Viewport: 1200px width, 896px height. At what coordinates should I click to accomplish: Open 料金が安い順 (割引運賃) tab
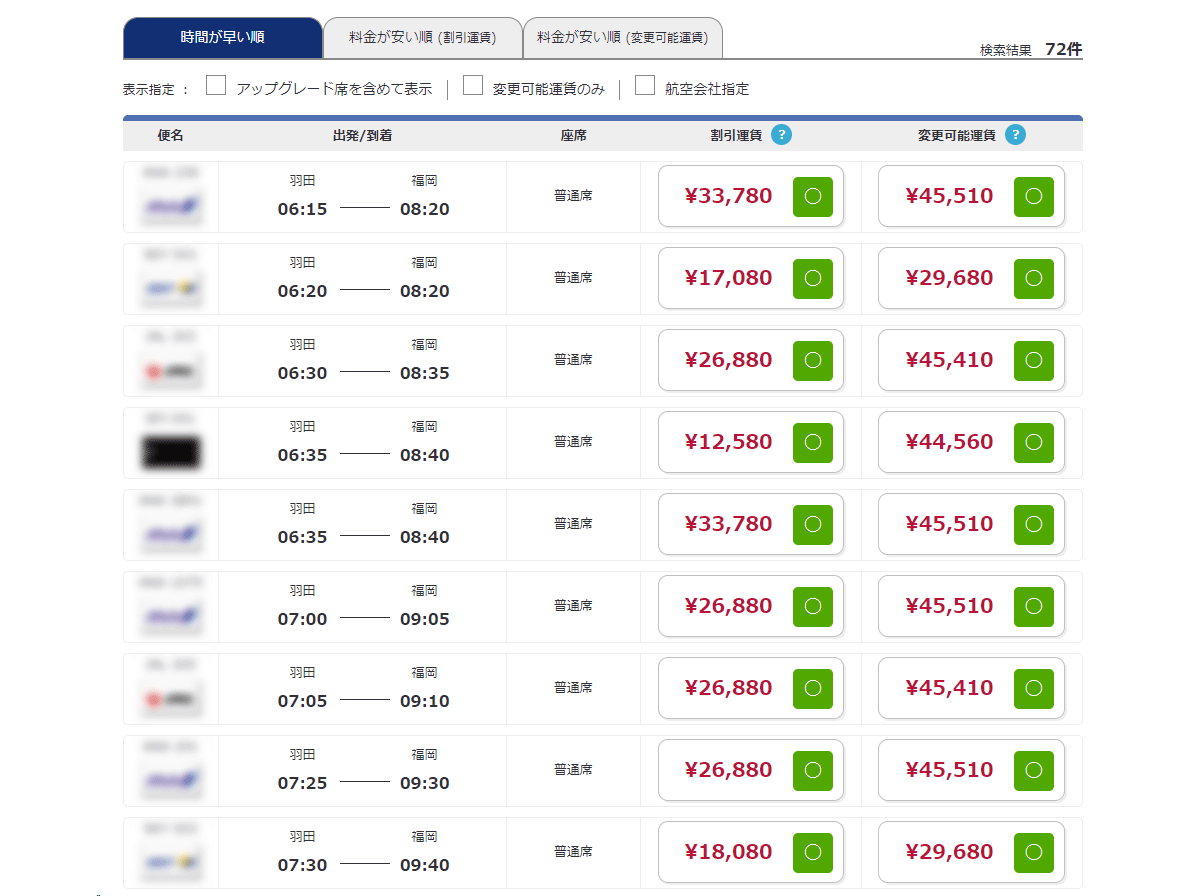click(422, 38)
